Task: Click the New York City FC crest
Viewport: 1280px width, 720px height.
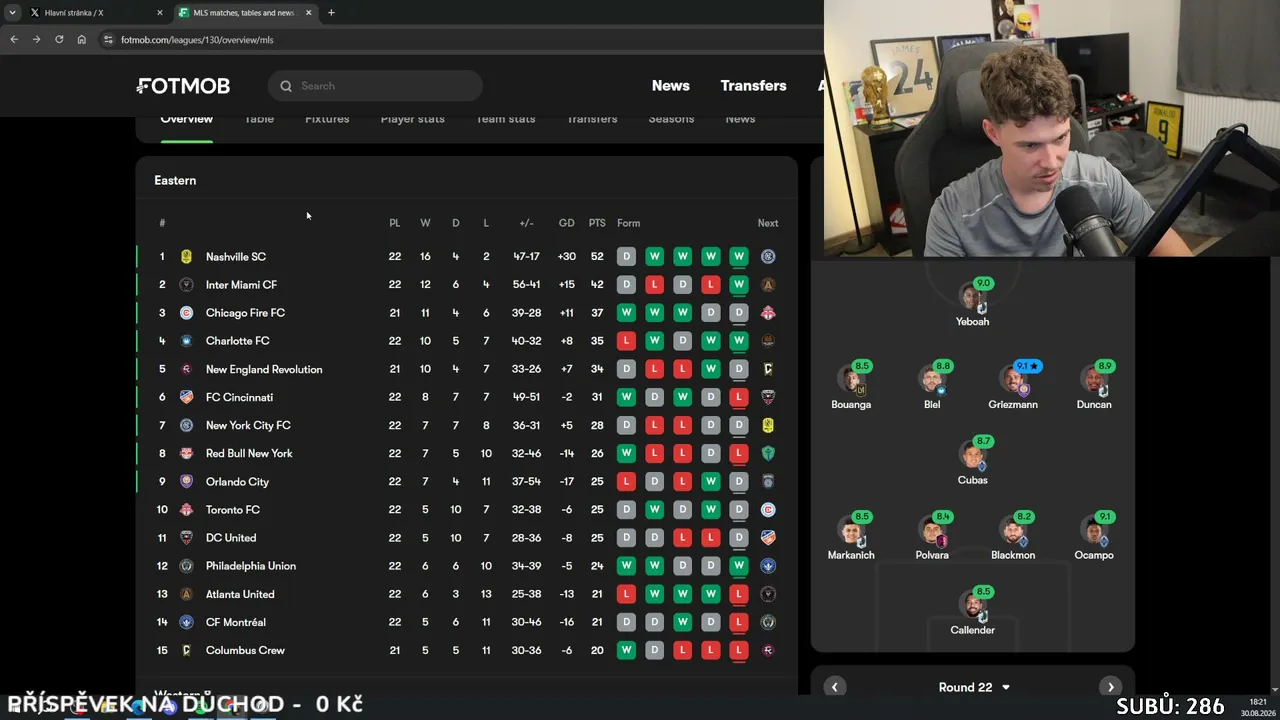Action: click(x=186, y=425)
